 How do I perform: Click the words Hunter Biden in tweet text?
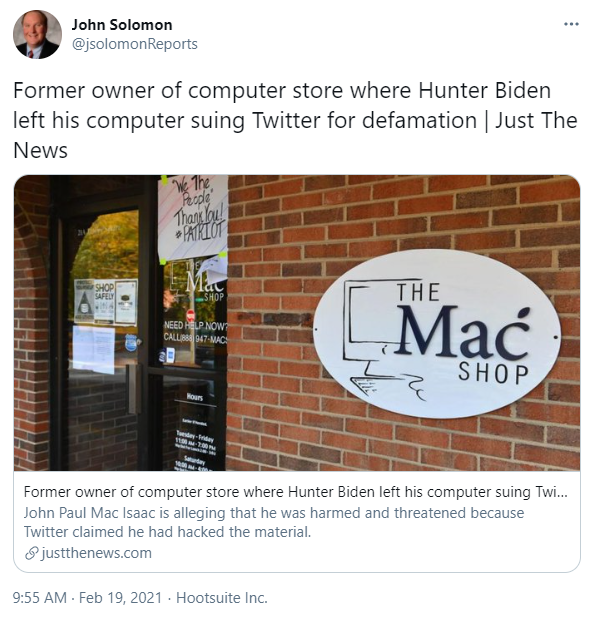pyautogui.click(x=485, y=91)
